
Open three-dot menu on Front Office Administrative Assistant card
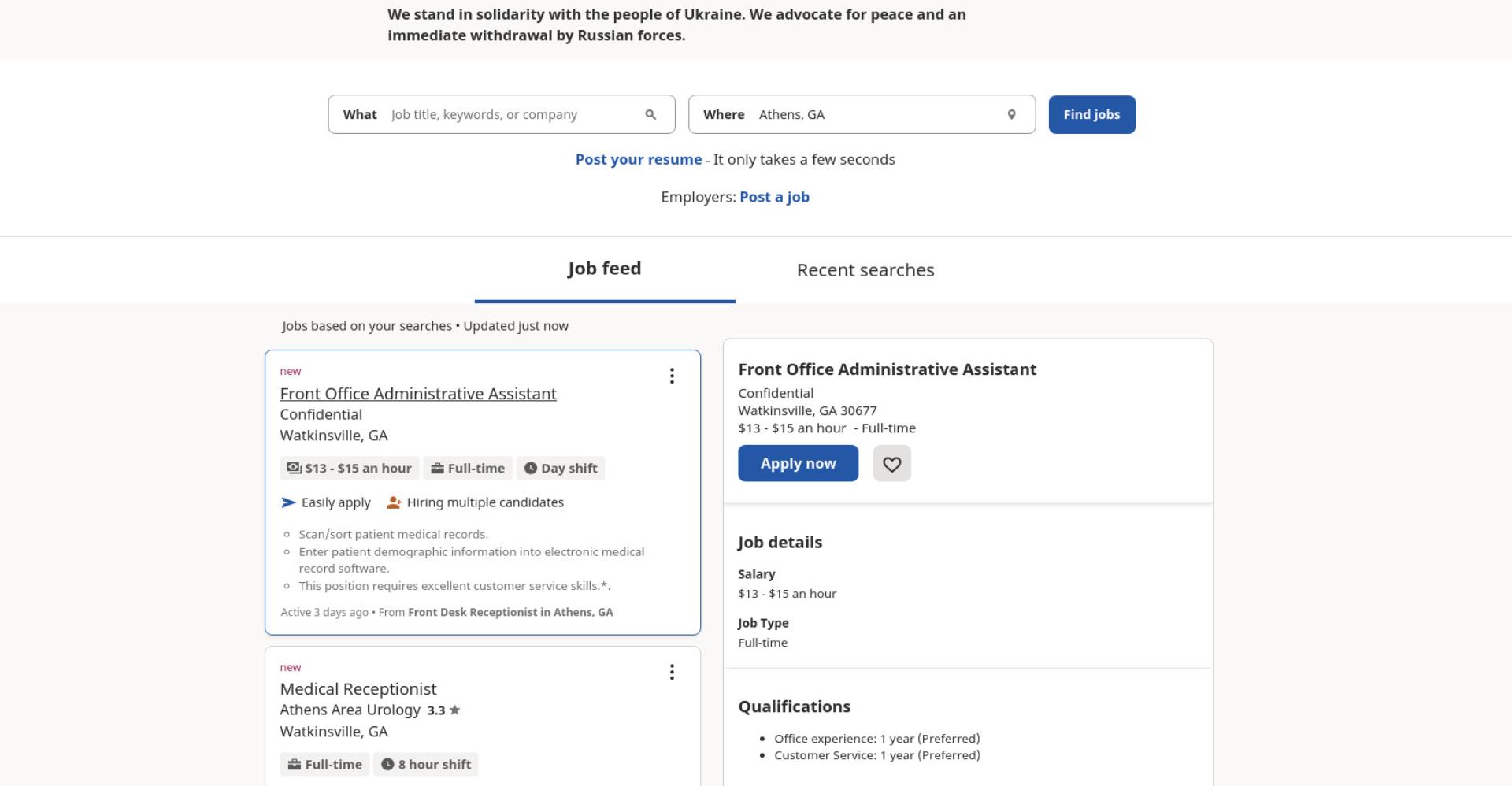pos(672,376)
